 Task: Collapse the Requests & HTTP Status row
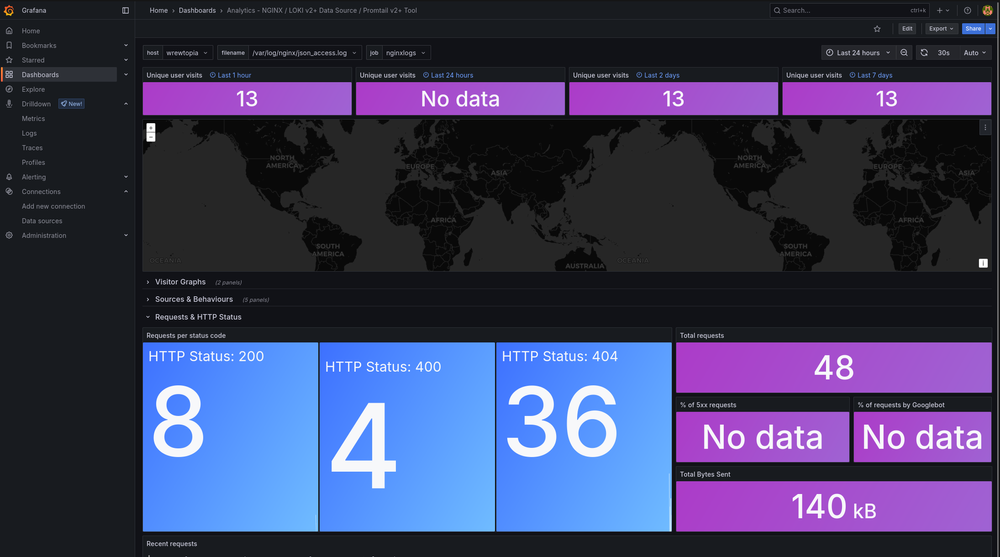198,317
